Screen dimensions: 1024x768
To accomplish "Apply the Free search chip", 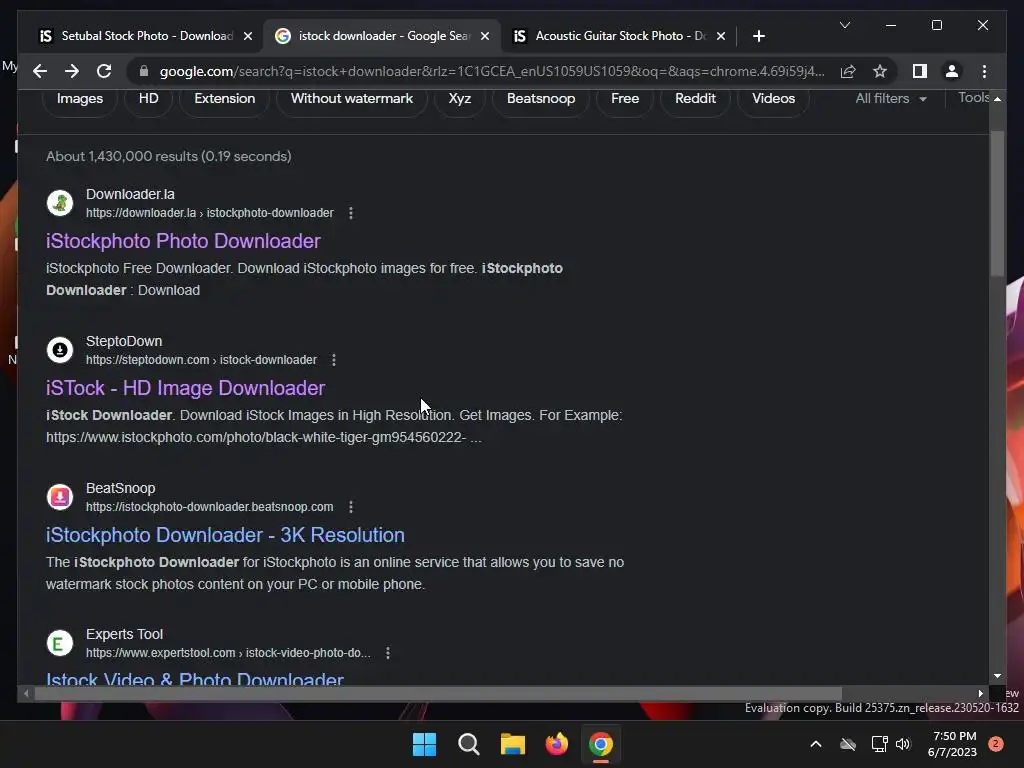I will 624,99.
